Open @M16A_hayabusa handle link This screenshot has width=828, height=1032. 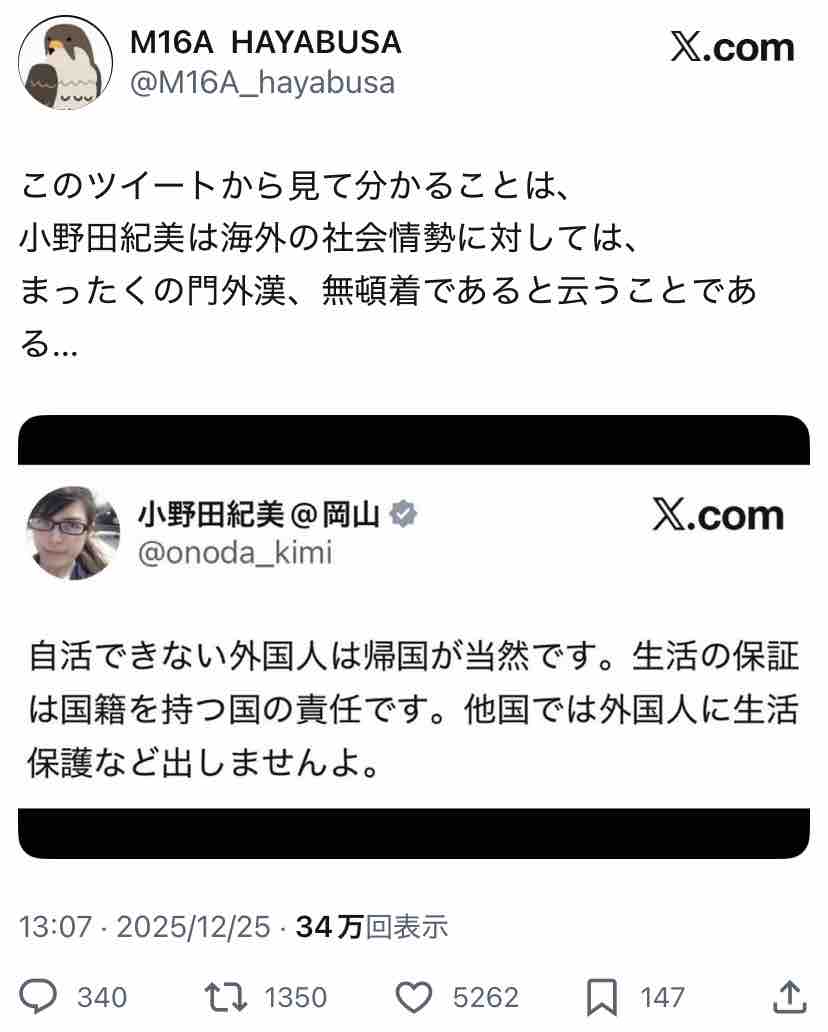pyautogui.click(x=263, y=84)
